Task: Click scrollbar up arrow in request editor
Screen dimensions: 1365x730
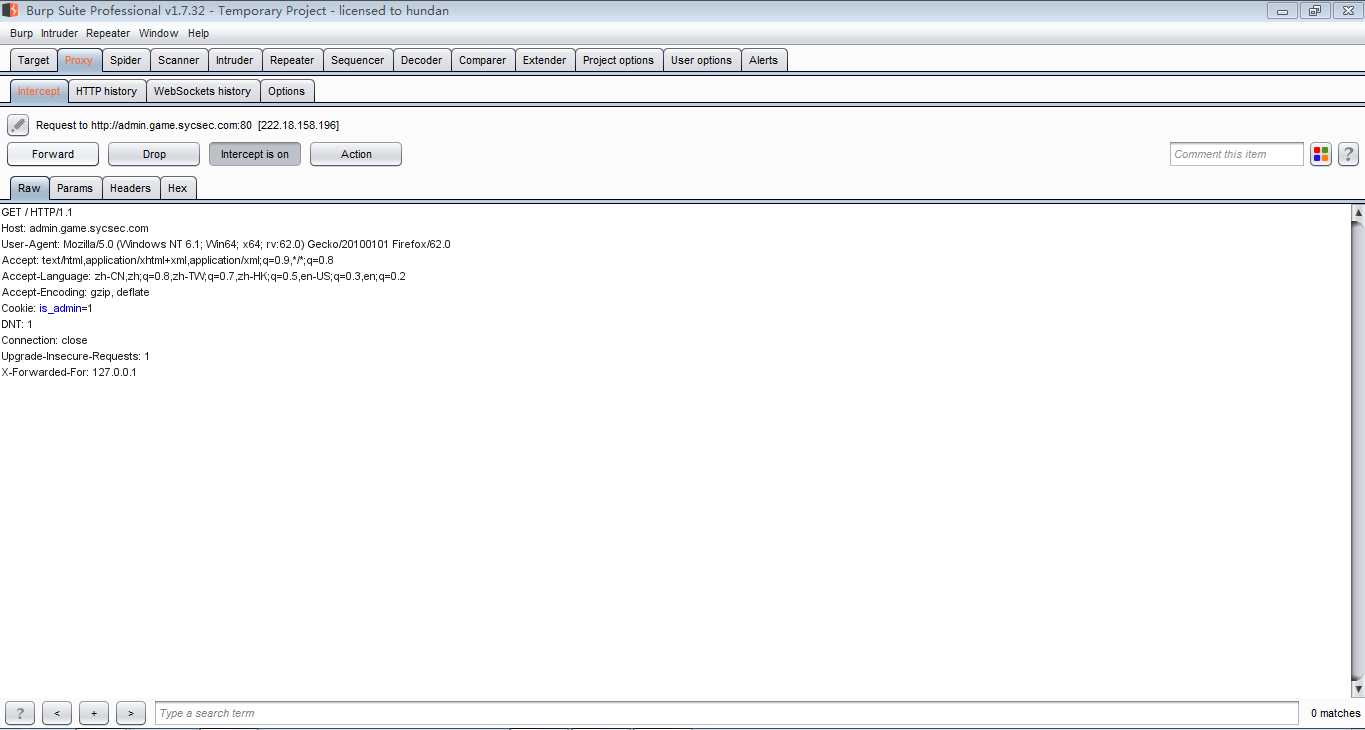Action: coord(1358,212)
